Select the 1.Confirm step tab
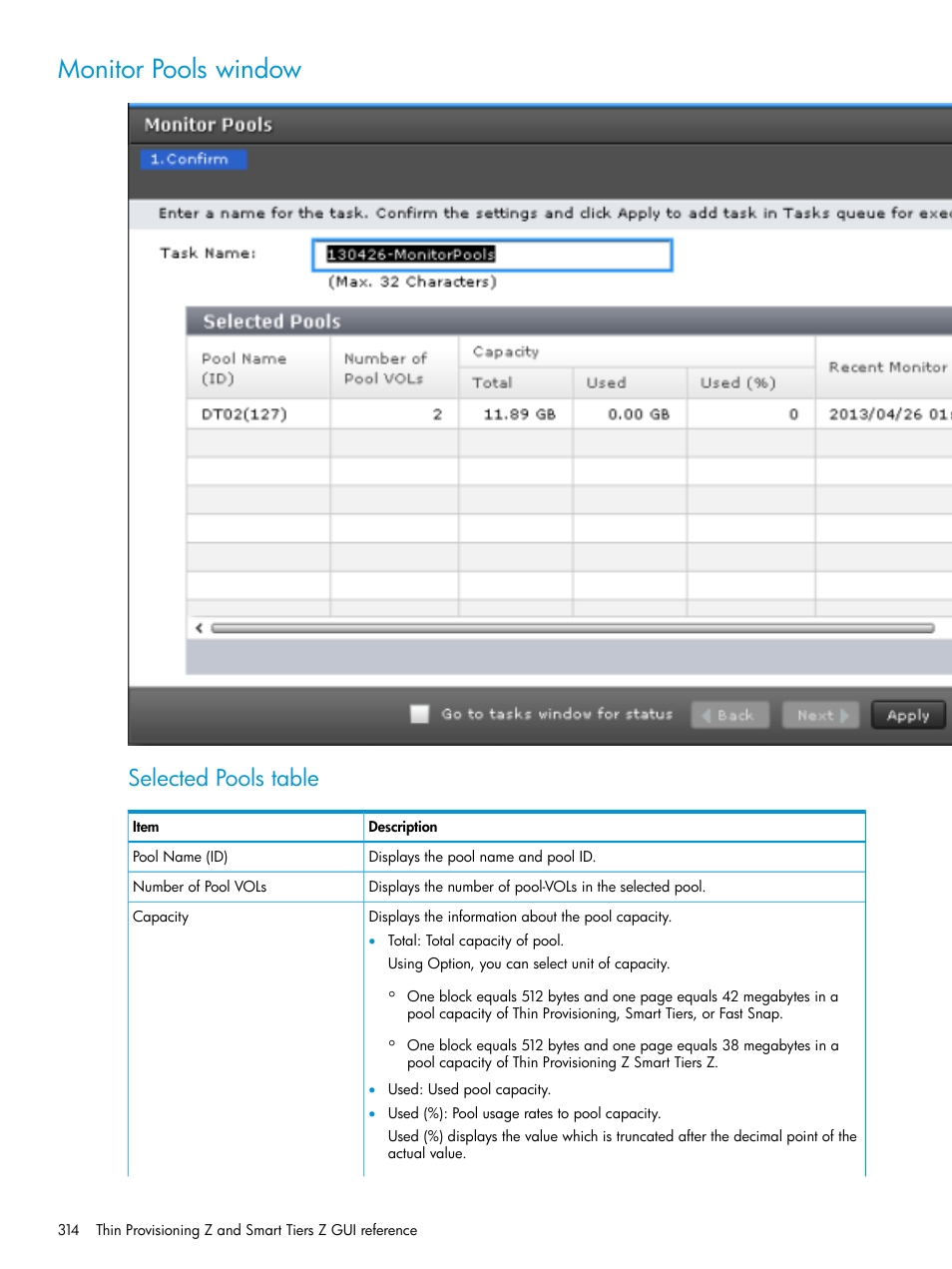The image size is (952, 1269). [x=194, y=159]
